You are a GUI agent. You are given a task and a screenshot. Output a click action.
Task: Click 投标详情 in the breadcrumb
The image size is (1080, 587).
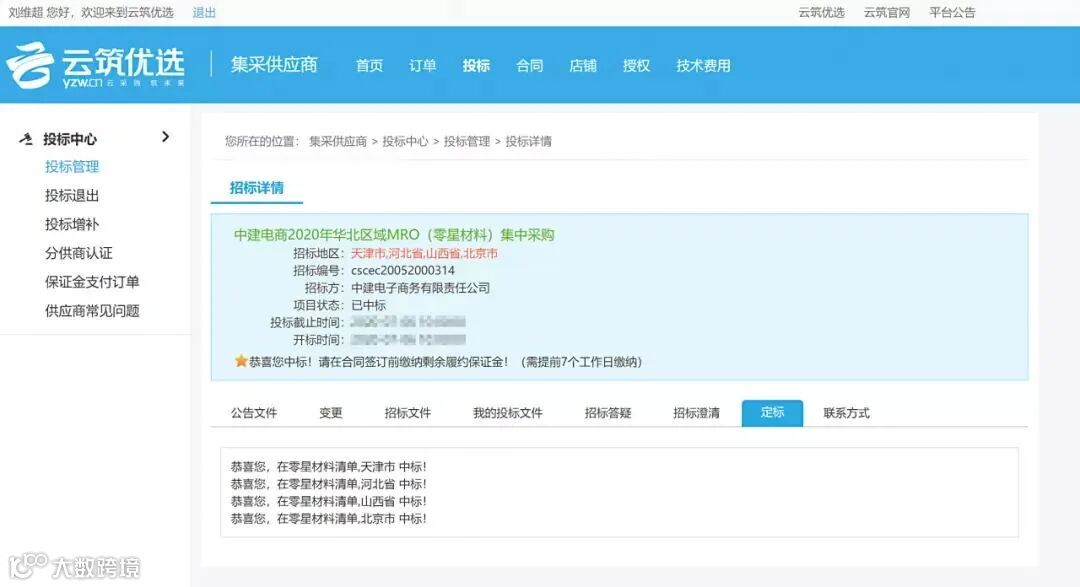[528, 141]
